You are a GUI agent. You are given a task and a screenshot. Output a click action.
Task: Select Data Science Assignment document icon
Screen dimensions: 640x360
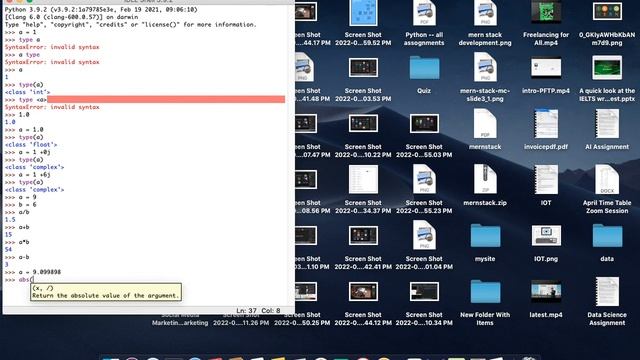pos(607,291)
